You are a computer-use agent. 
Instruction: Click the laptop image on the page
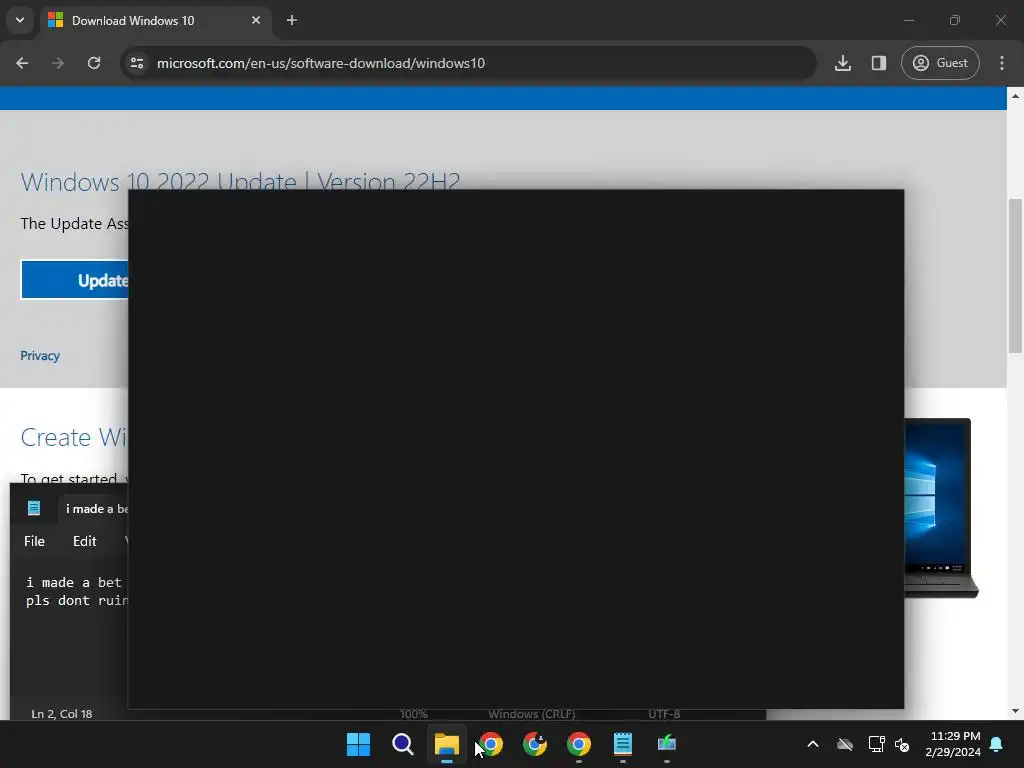click(x=940, y=507)
